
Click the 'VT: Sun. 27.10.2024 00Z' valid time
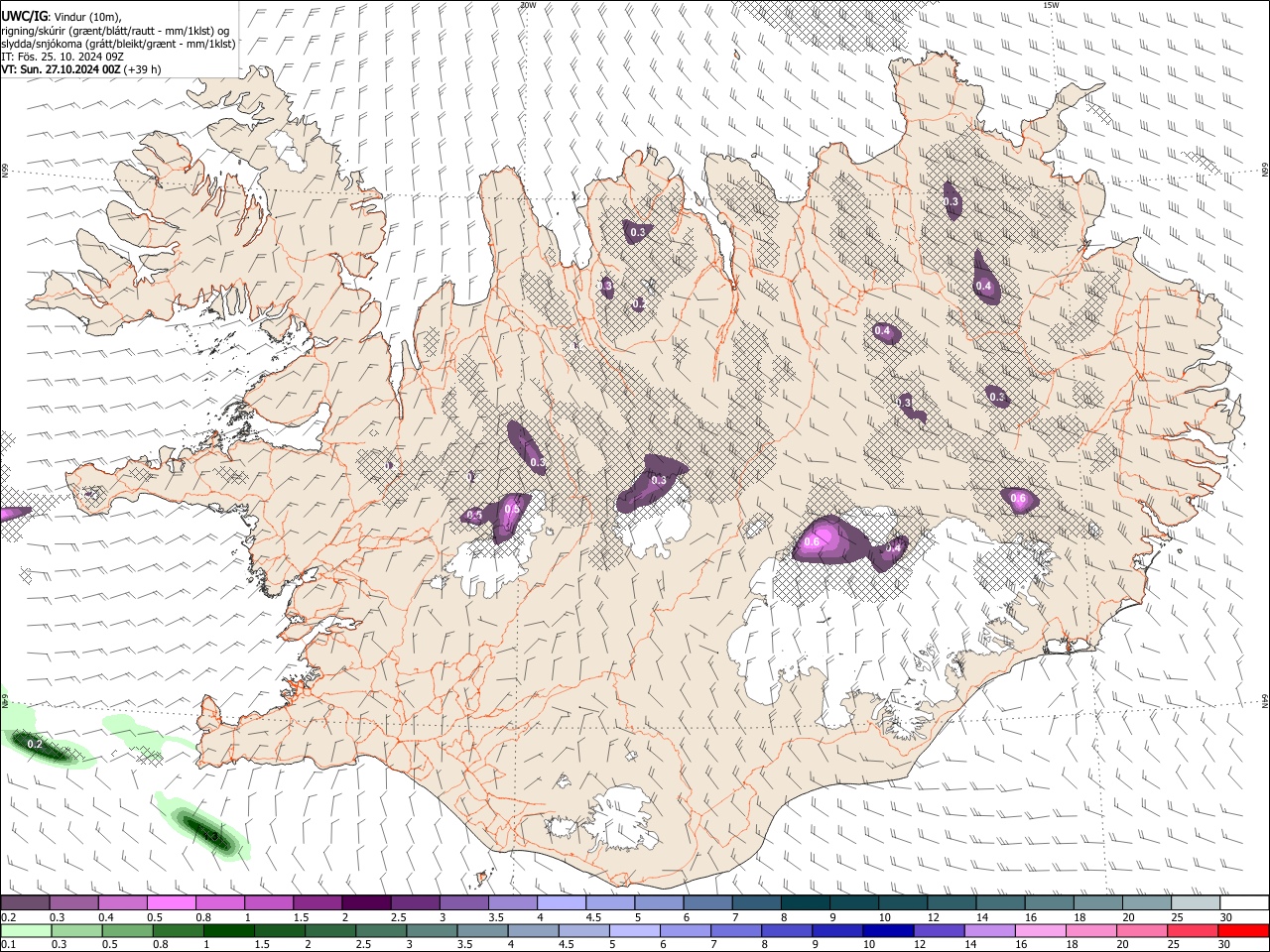point(61,69)
